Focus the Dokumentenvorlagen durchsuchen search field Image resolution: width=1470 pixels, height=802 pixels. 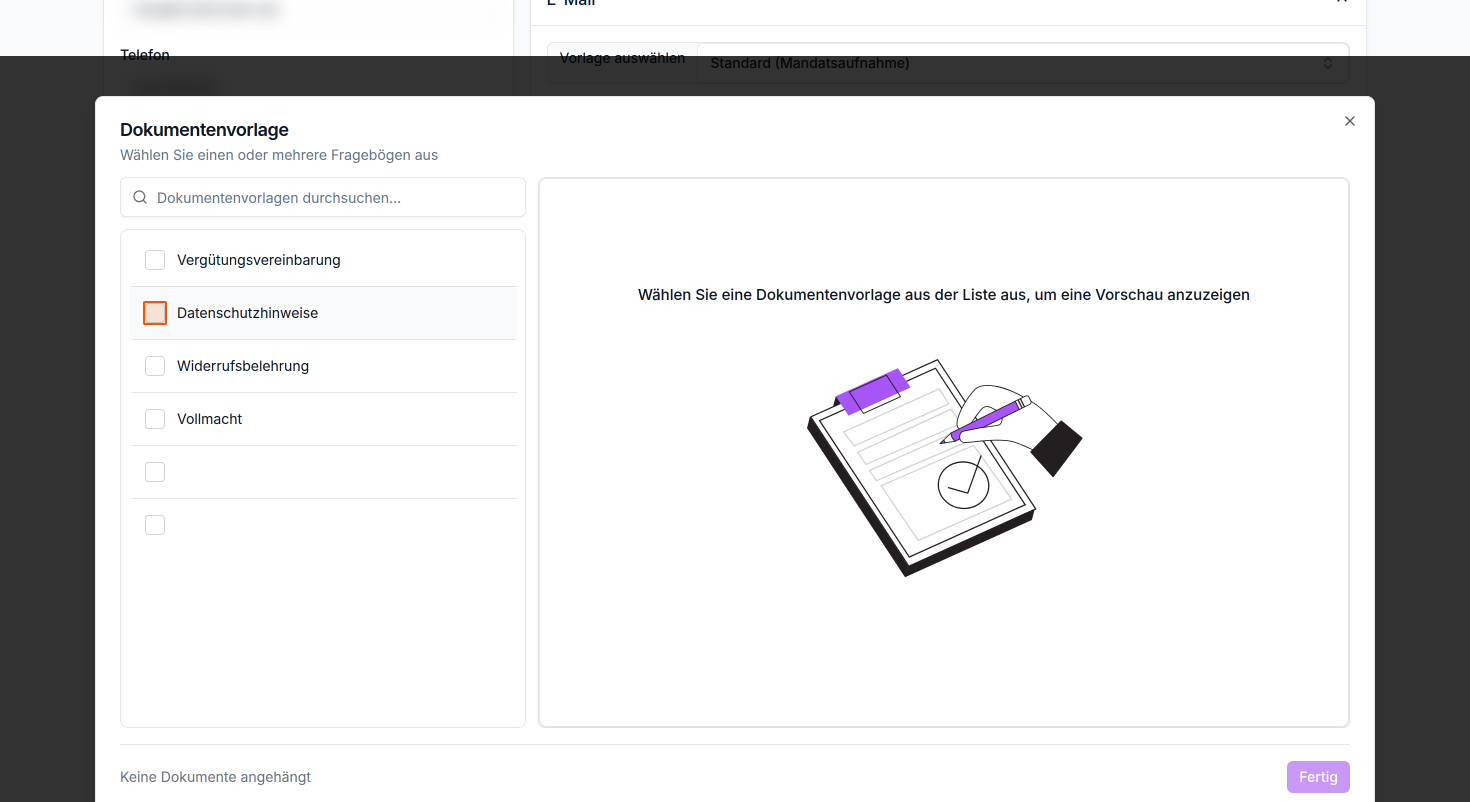pyautogui.click(x=323, y=198)
